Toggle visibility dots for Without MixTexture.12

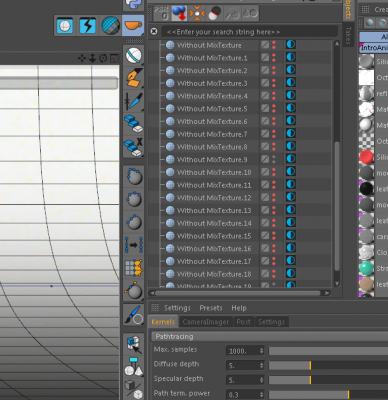click(274, 198)
